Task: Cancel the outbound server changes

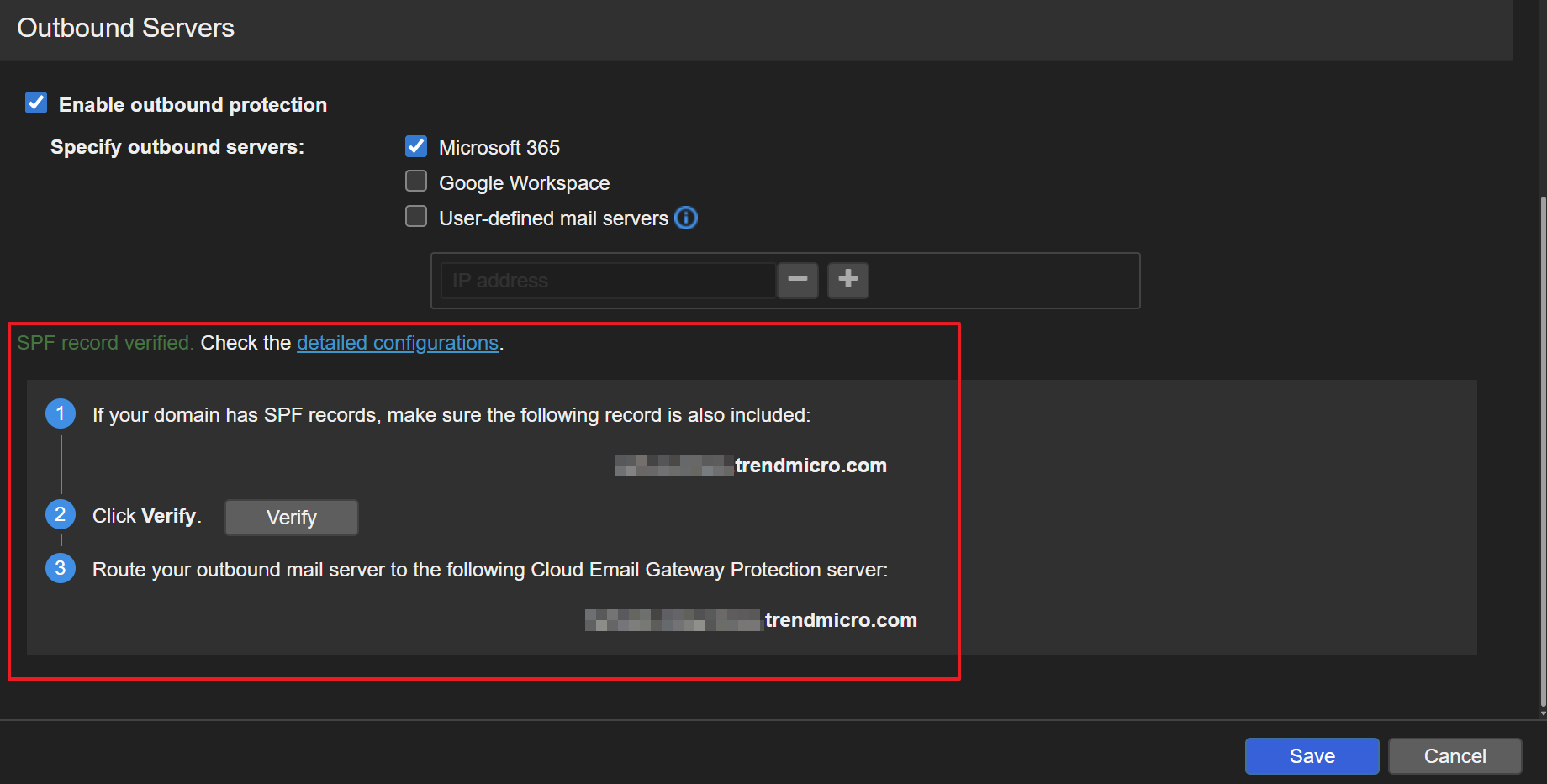Action: tap(1454, 756)
